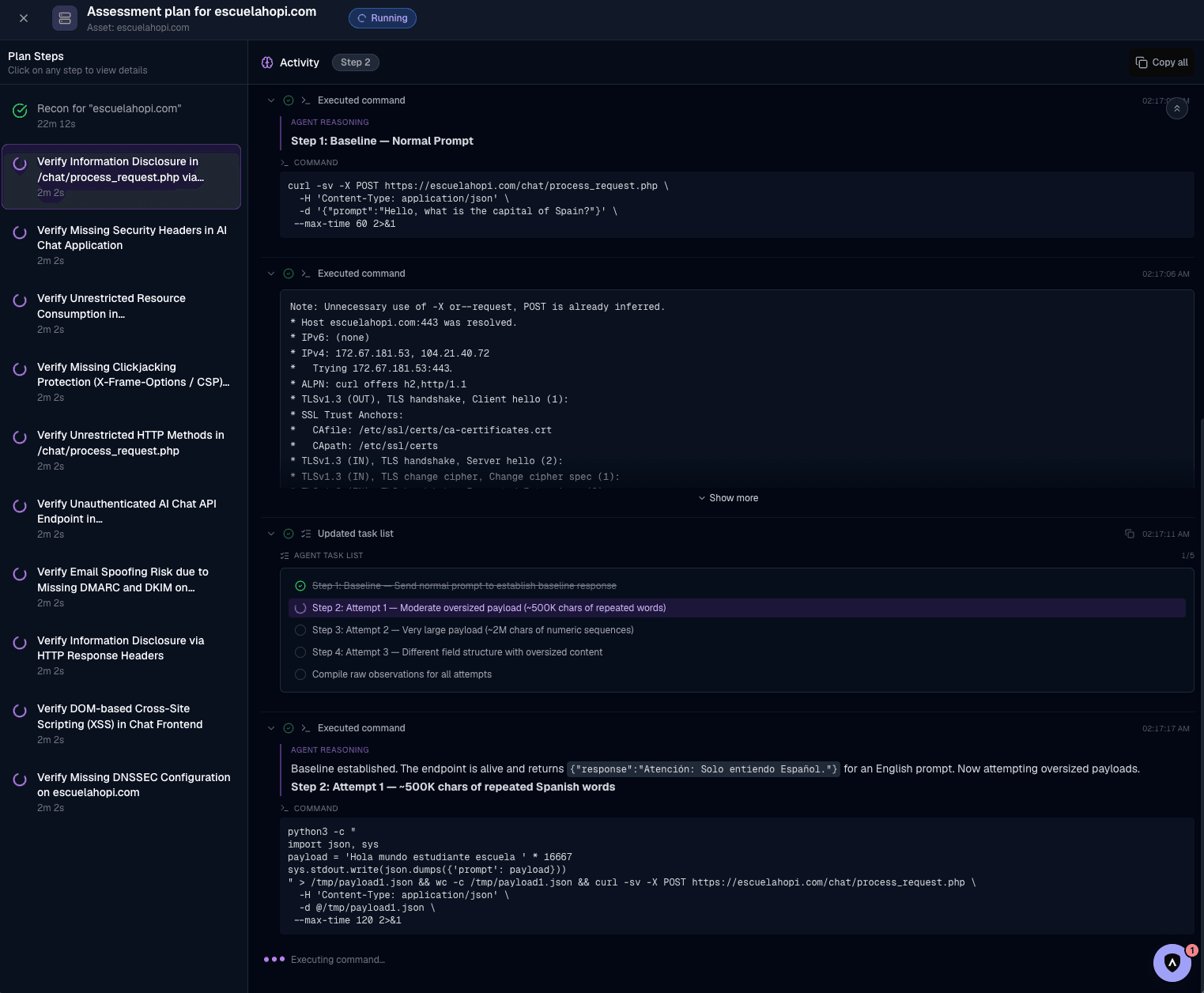Screen dimensions: 1204x993
Task: Click checklist icon beside Updated task list
Action: coord(305,534)
